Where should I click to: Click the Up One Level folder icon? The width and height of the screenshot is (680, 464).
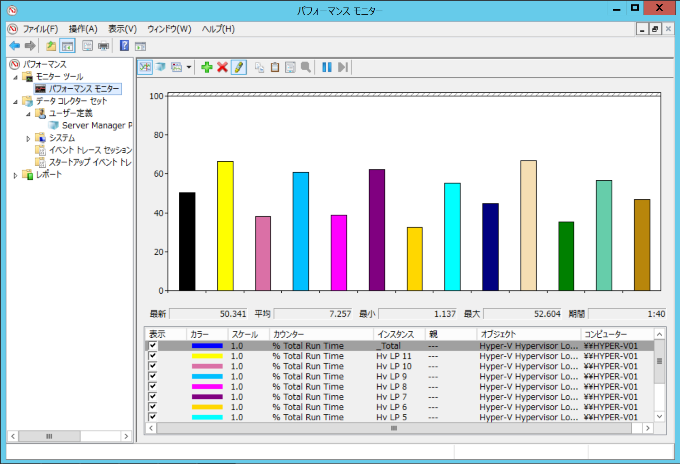pyautogui.click(x=51, y=46)
